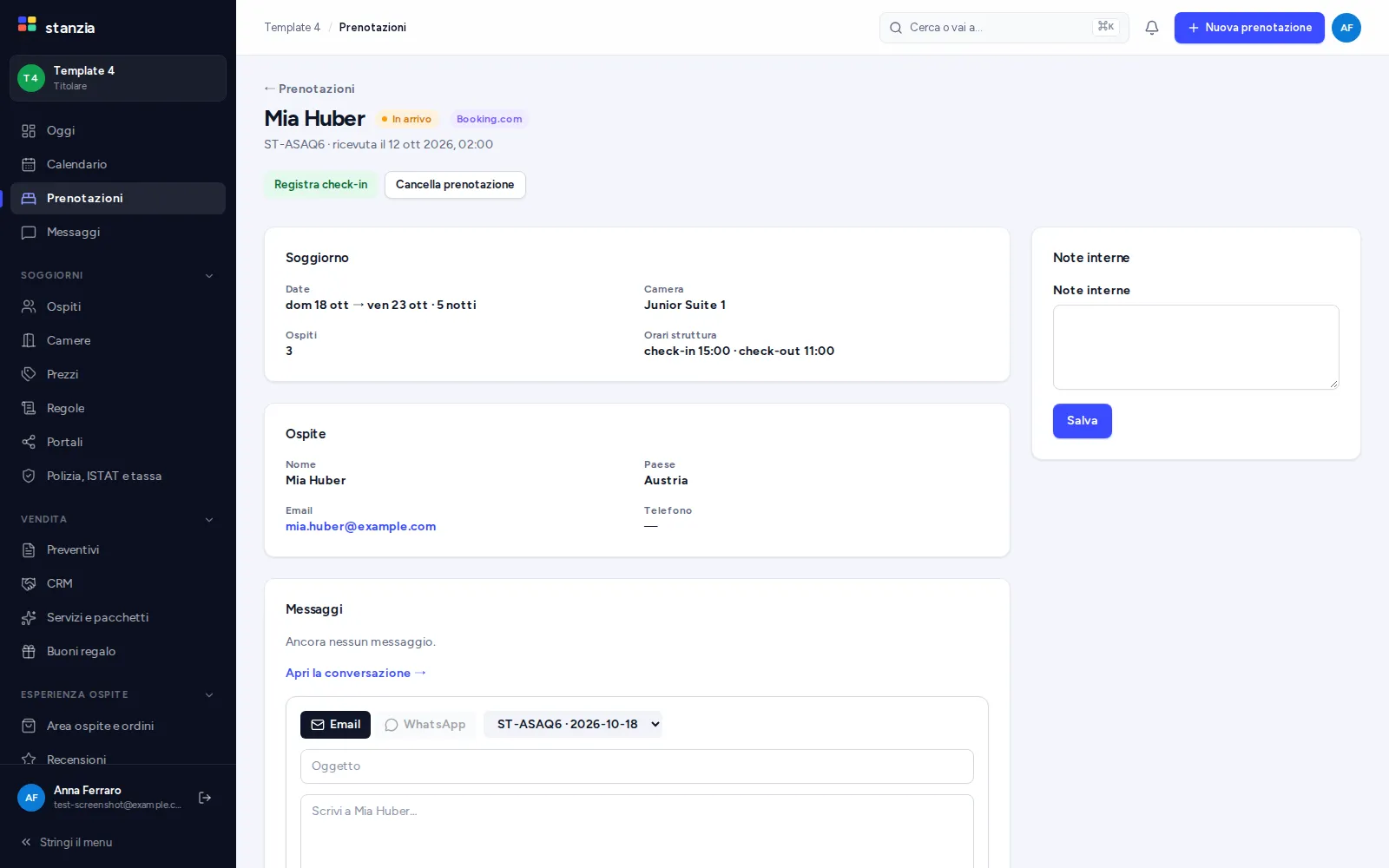Select Email as message channel
This screenshot has width=1389, height=868.
(335, 725)
